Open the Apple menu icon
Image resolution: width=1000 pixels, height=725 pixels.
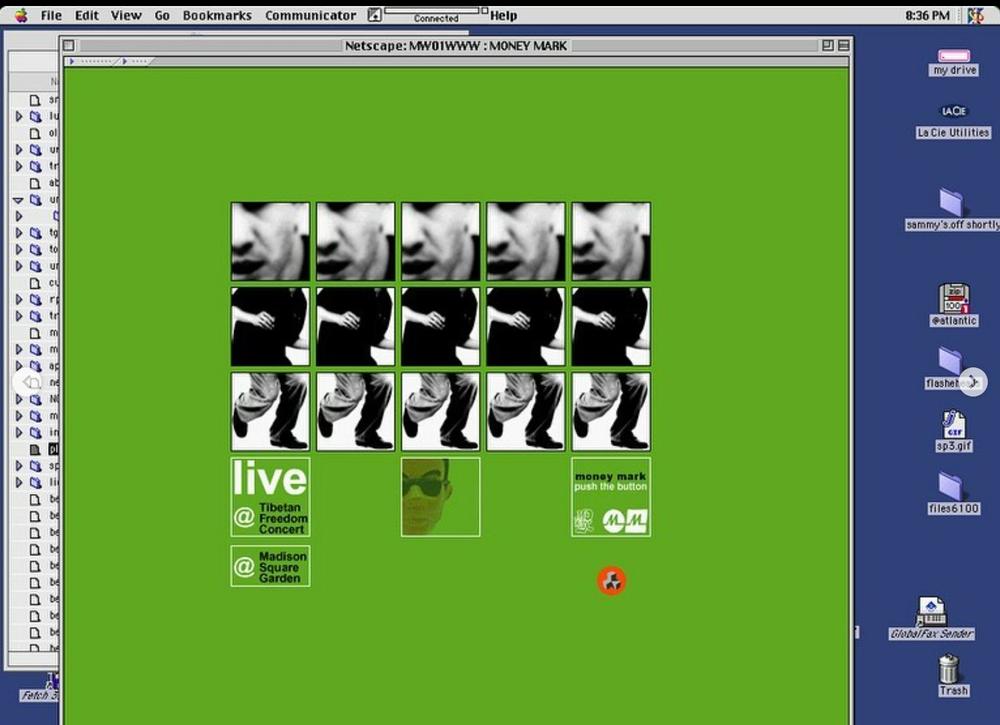coord(21,15)
